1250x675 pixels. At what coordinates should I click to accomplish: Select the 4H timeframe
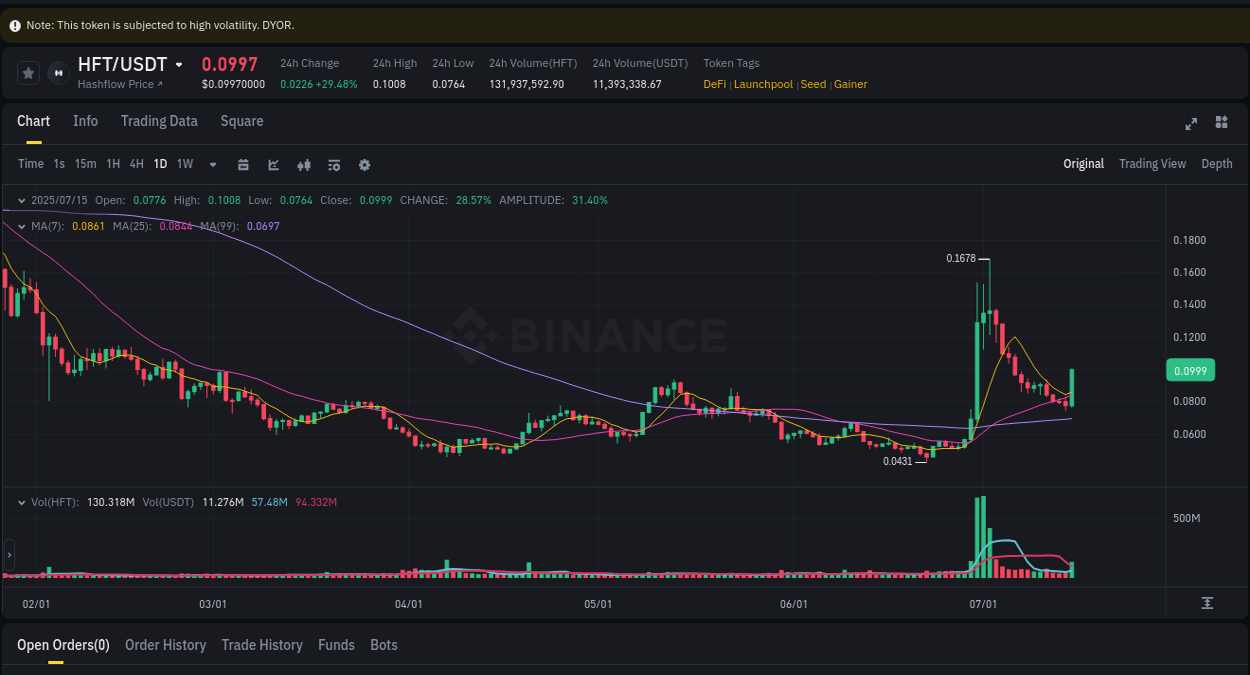(x=136, y=164)
